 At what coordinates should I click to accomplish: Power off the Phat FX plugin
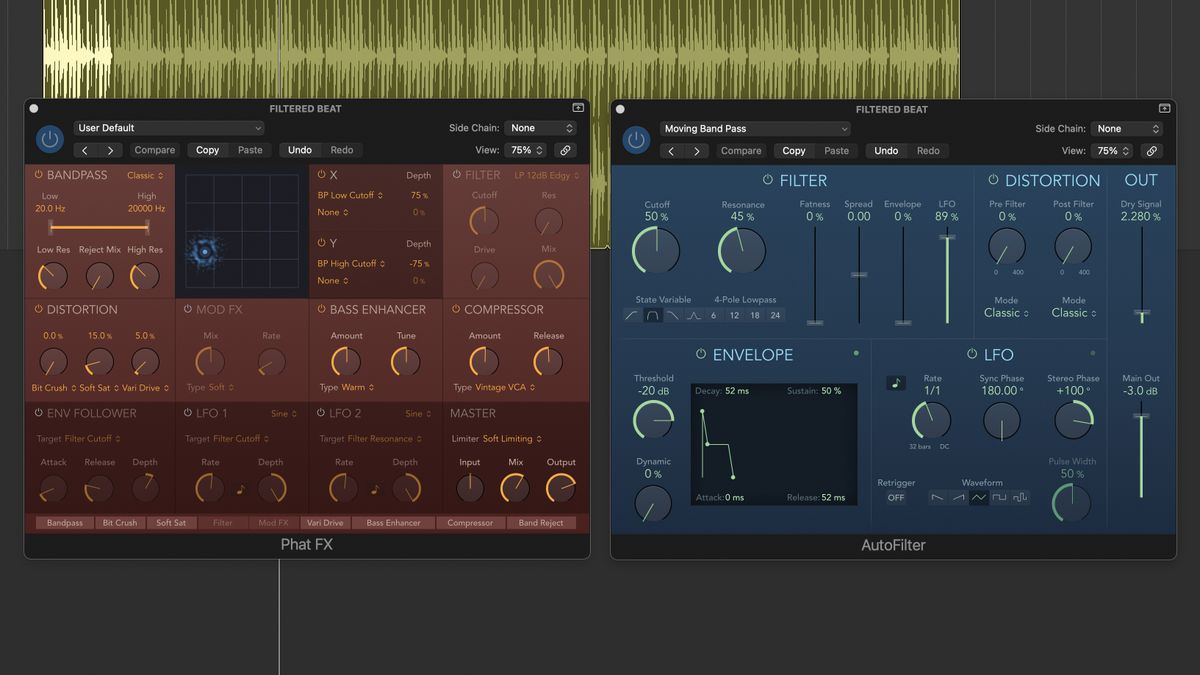pyautogui.click(x=49, y=139)
